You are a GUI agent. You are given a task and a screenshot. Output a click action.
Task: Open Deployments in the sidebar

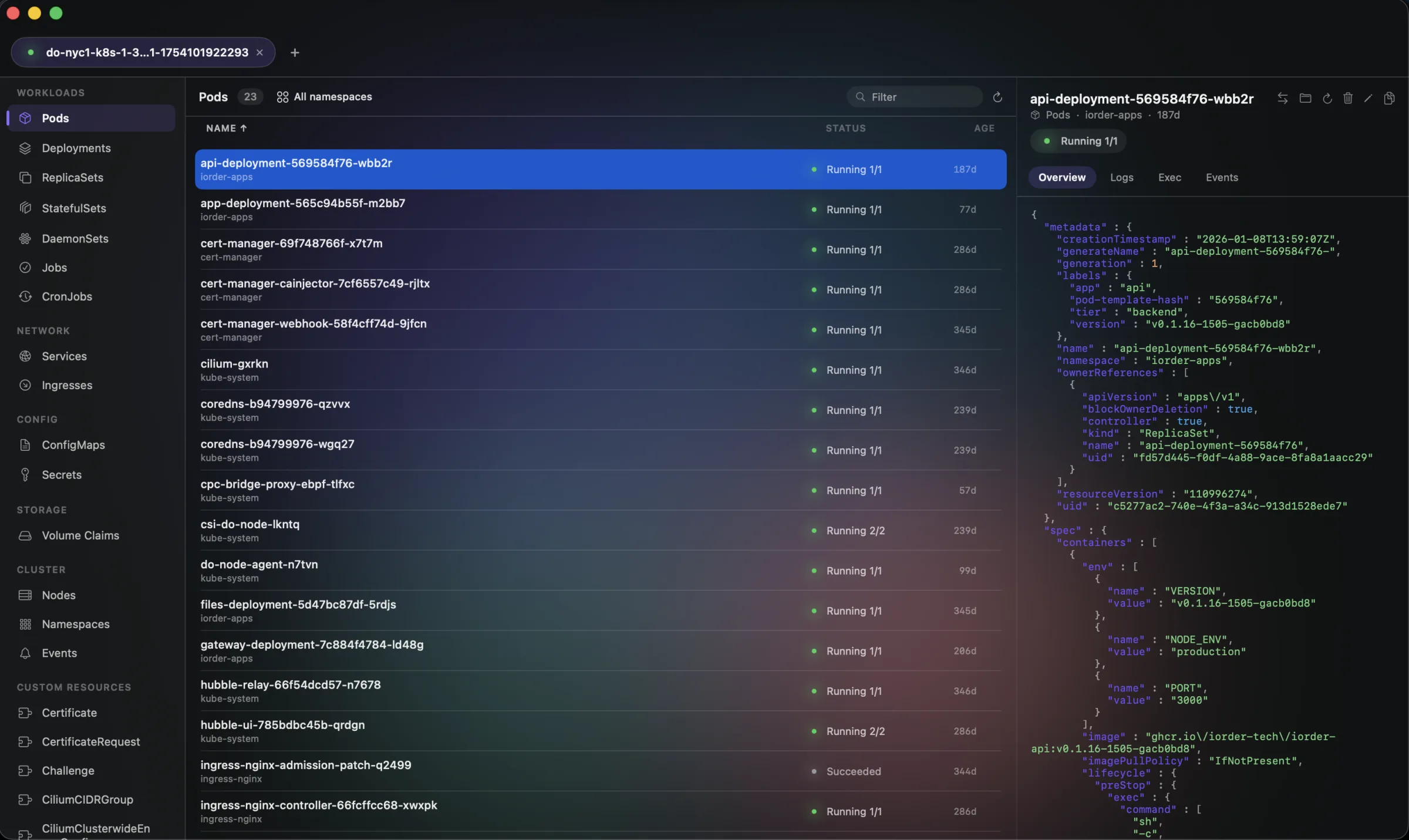(91, 149)
